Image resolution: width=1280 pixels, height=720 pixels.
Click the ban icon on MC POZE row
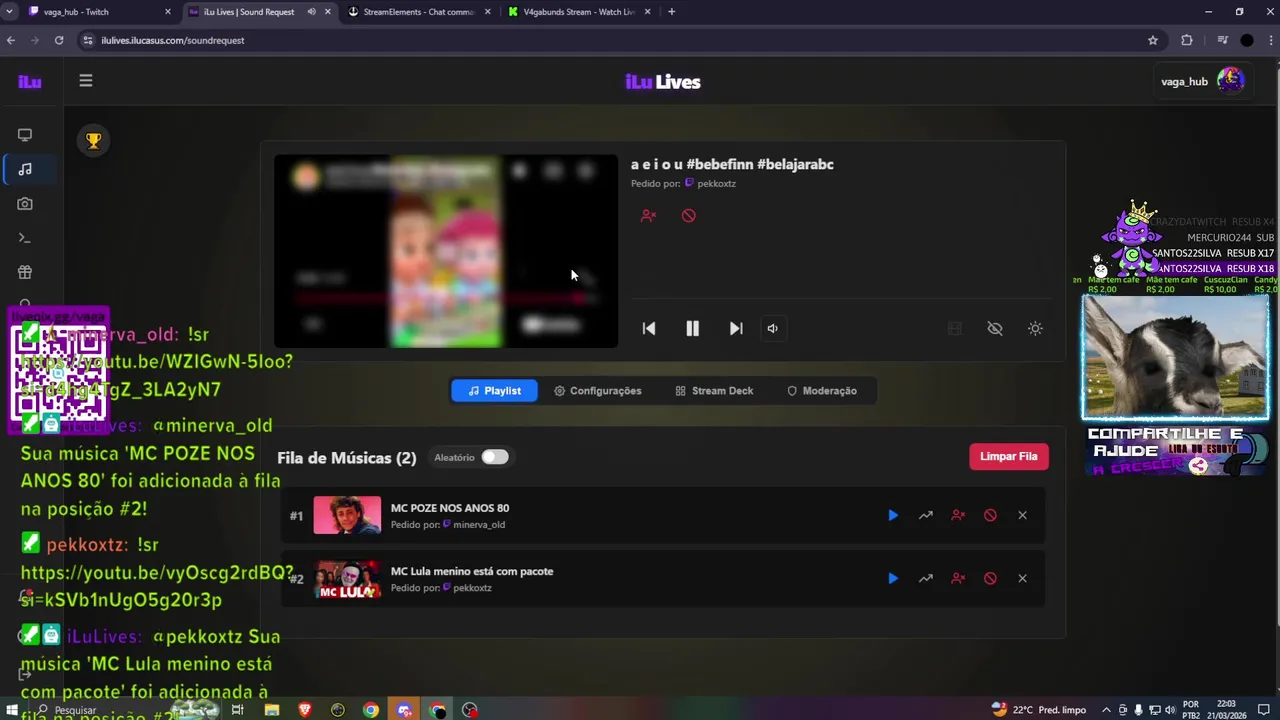[990, 515]
